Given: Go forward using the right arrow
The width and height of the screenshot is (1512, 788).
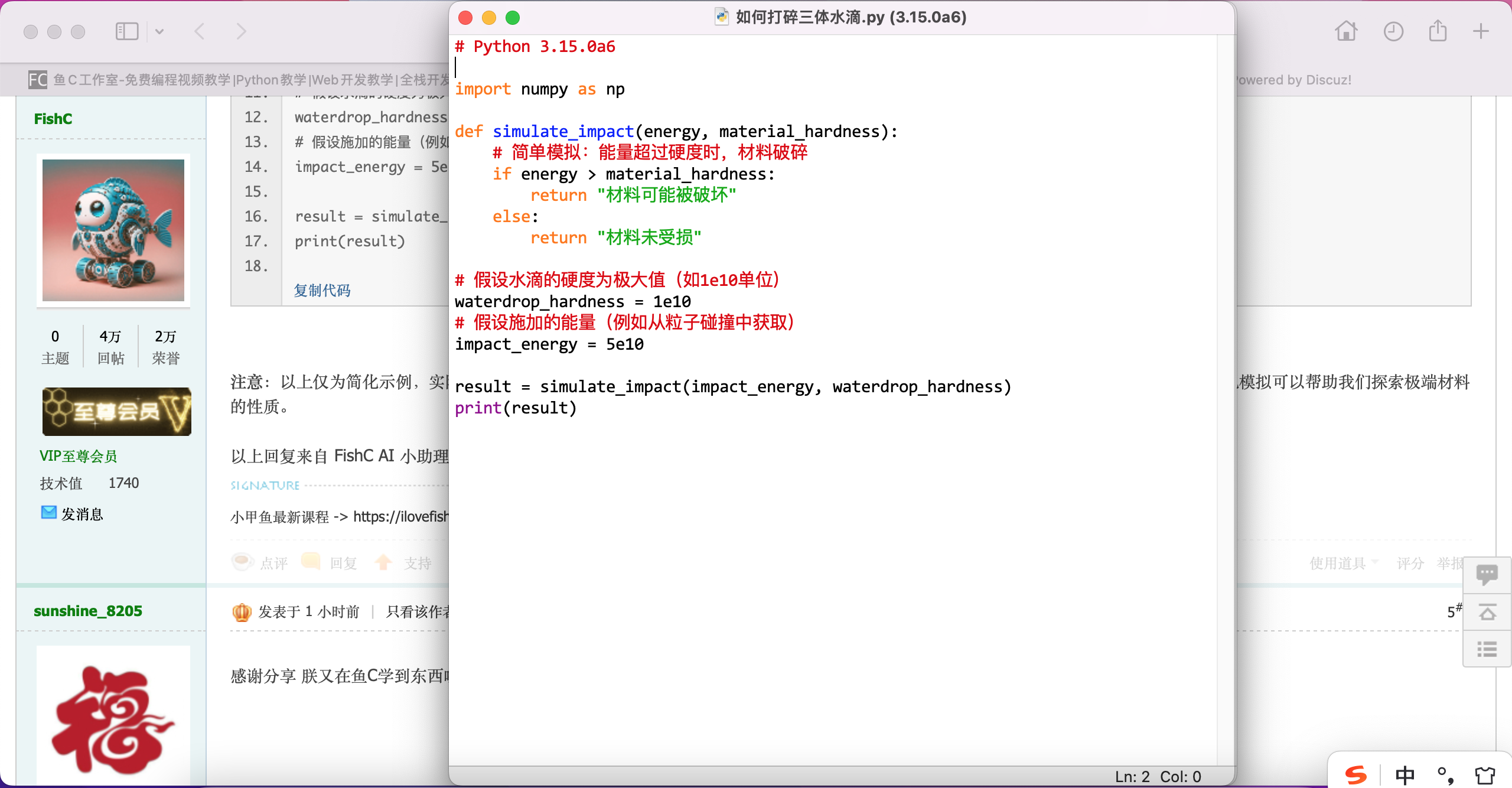Looking at the screenshot, I should [241, 31].
